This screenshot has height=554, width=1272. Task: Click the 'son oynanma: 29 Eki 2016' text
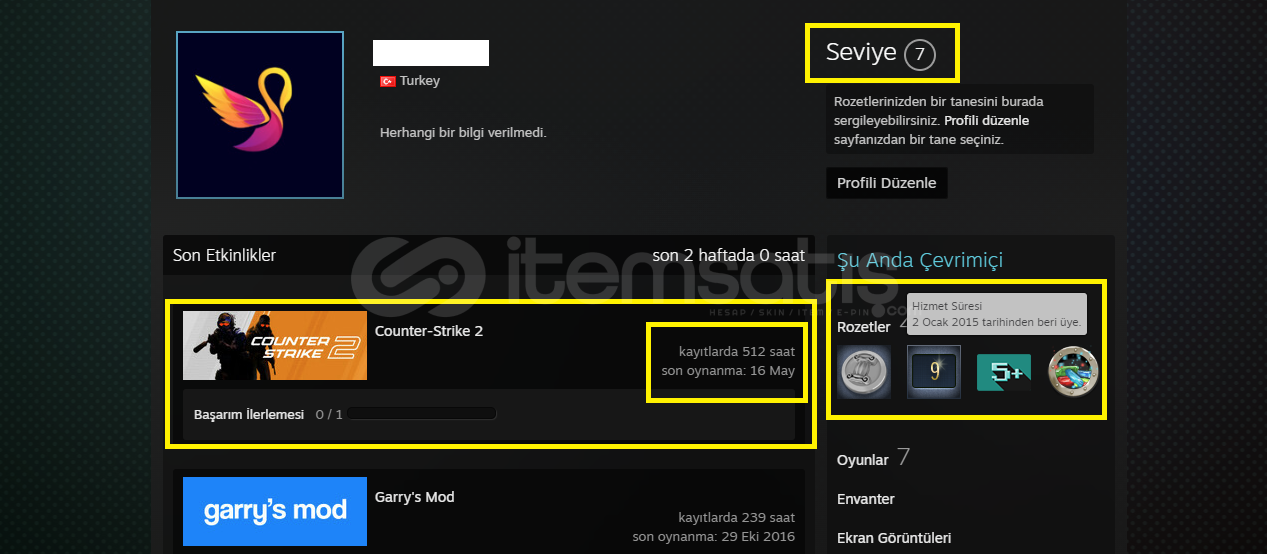point(714,537)
